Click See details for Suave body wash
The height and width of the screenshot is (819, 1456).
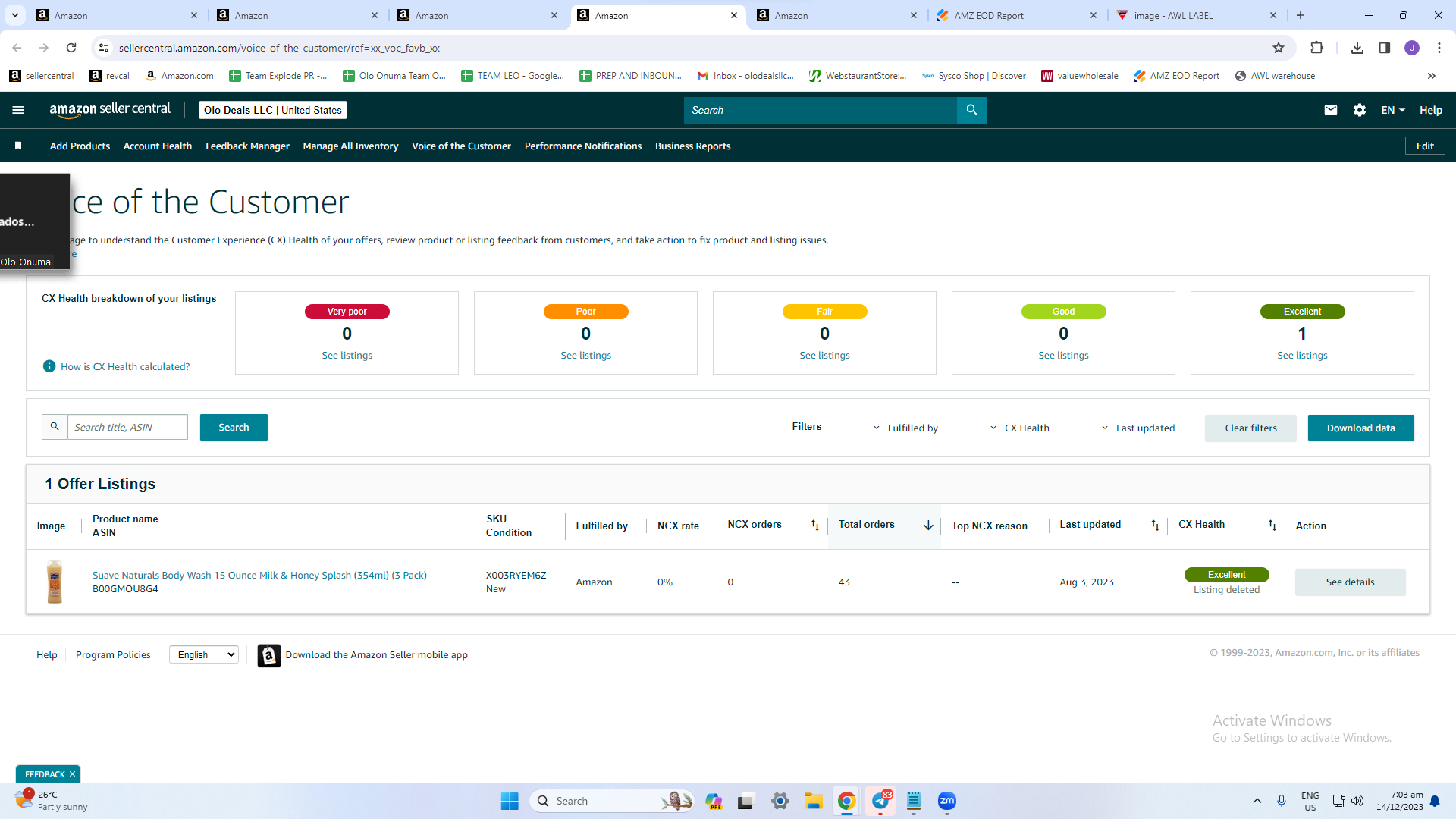click(1350, 582)
